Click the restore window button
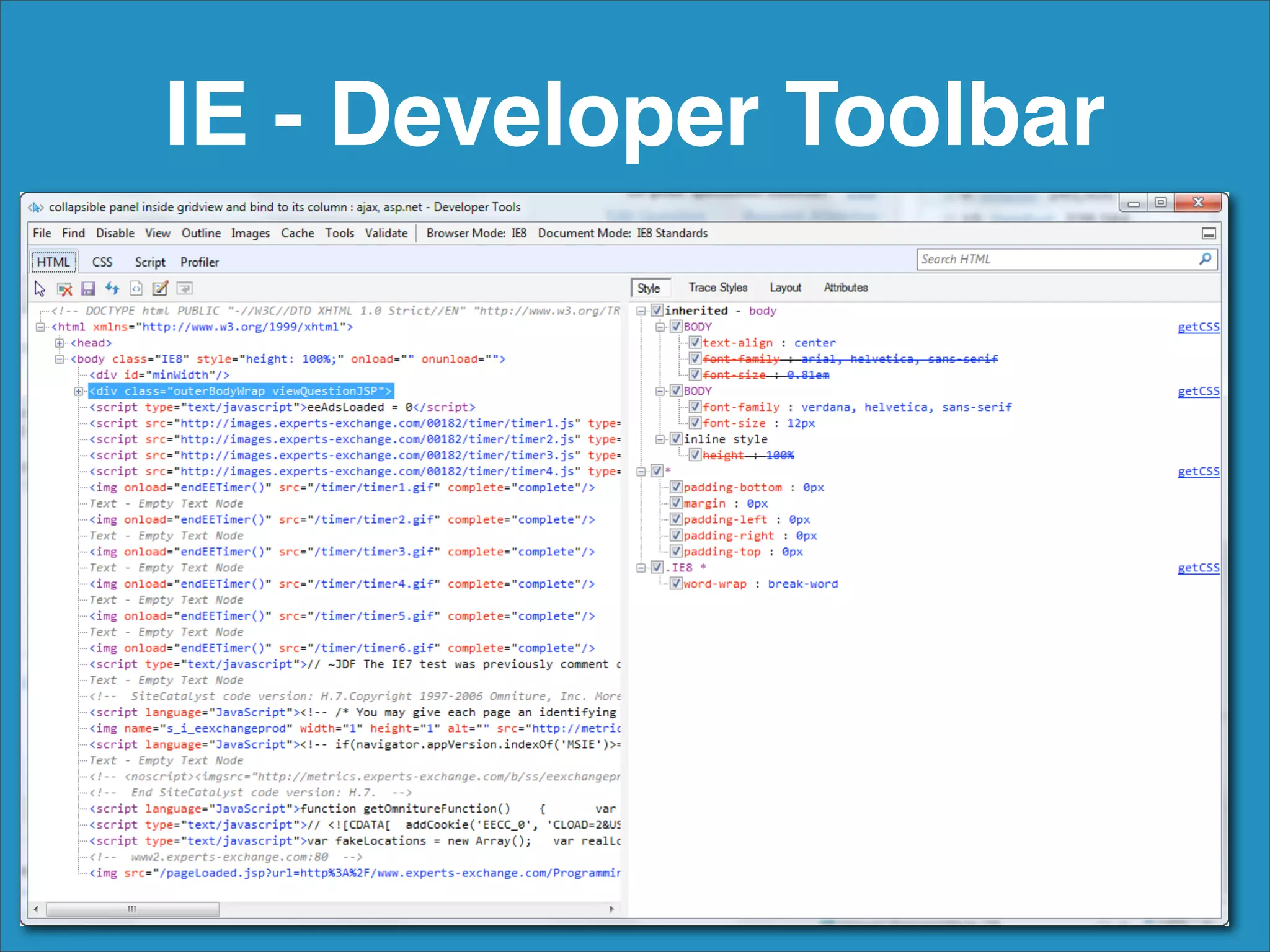1270x952 pixels. [x=1161, y=203]
